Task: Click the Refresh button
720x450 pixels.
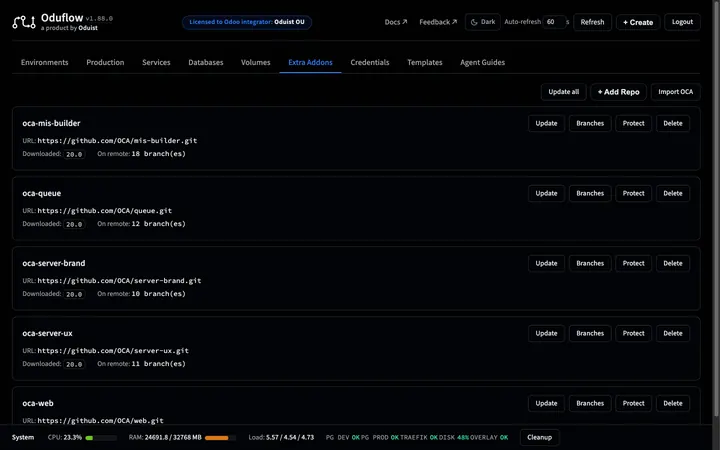Action: click(592, 22)
